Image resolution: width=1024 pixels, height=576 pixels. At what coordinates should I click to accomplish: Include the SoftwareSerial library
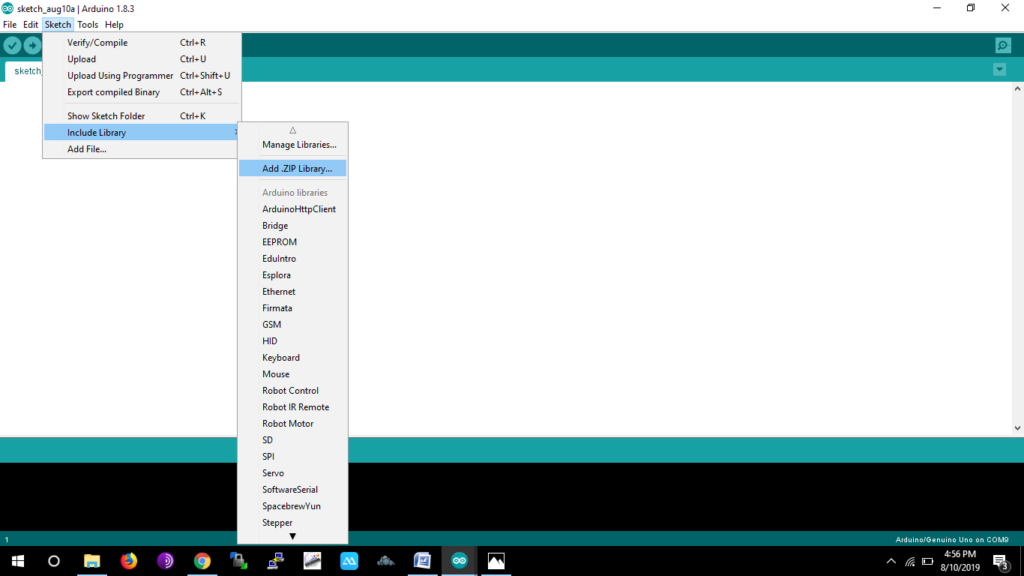(x=293, y=489)
